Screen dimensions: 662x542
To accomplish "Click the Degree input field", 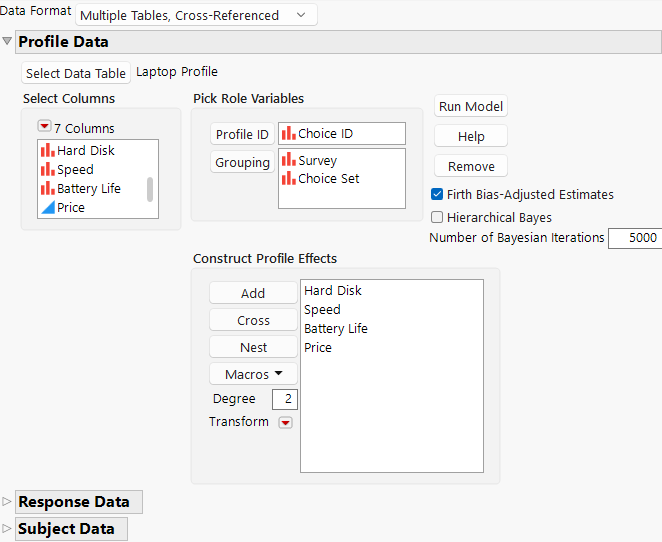I will (x=285, y=399).
